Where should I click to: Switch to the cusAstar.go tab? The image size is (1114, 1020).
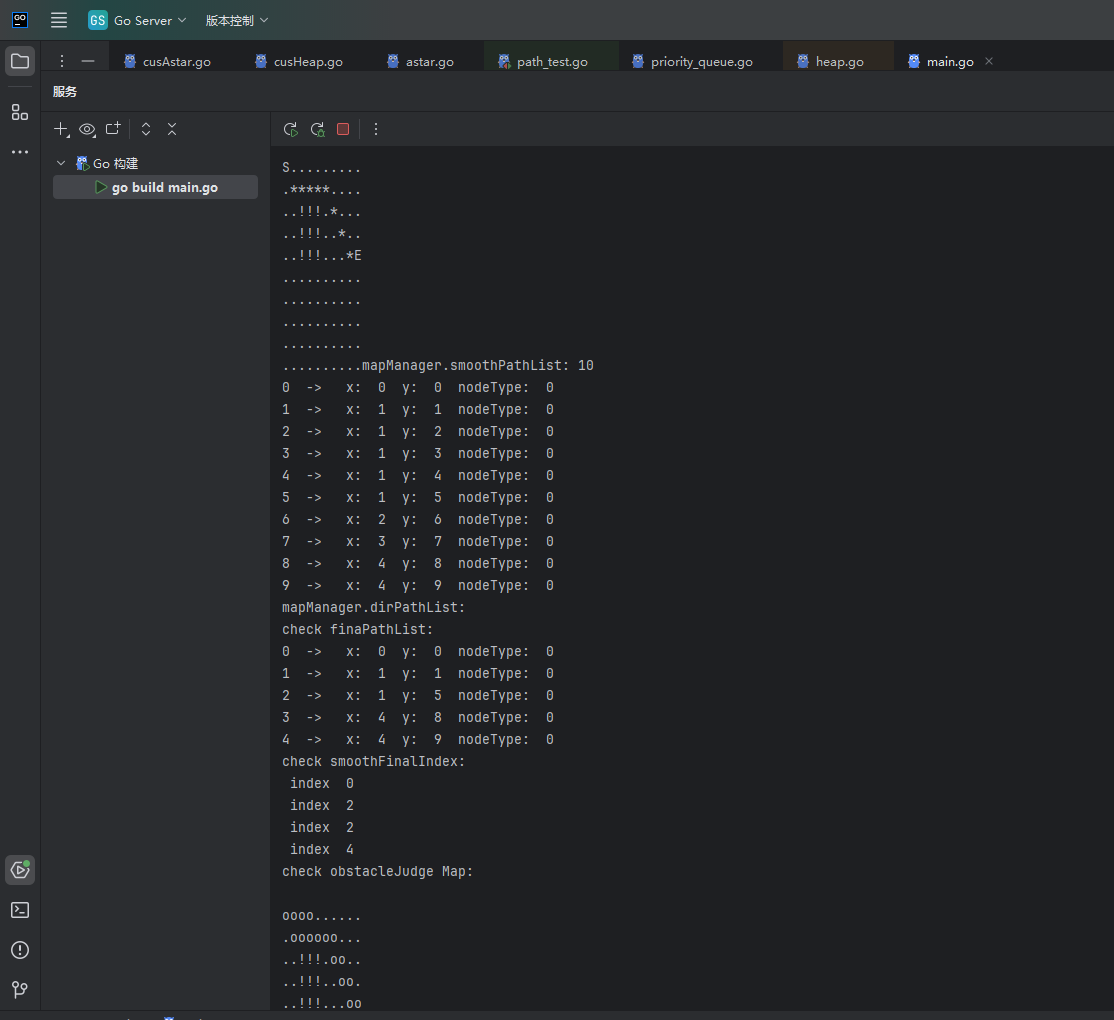coord(167,62)
